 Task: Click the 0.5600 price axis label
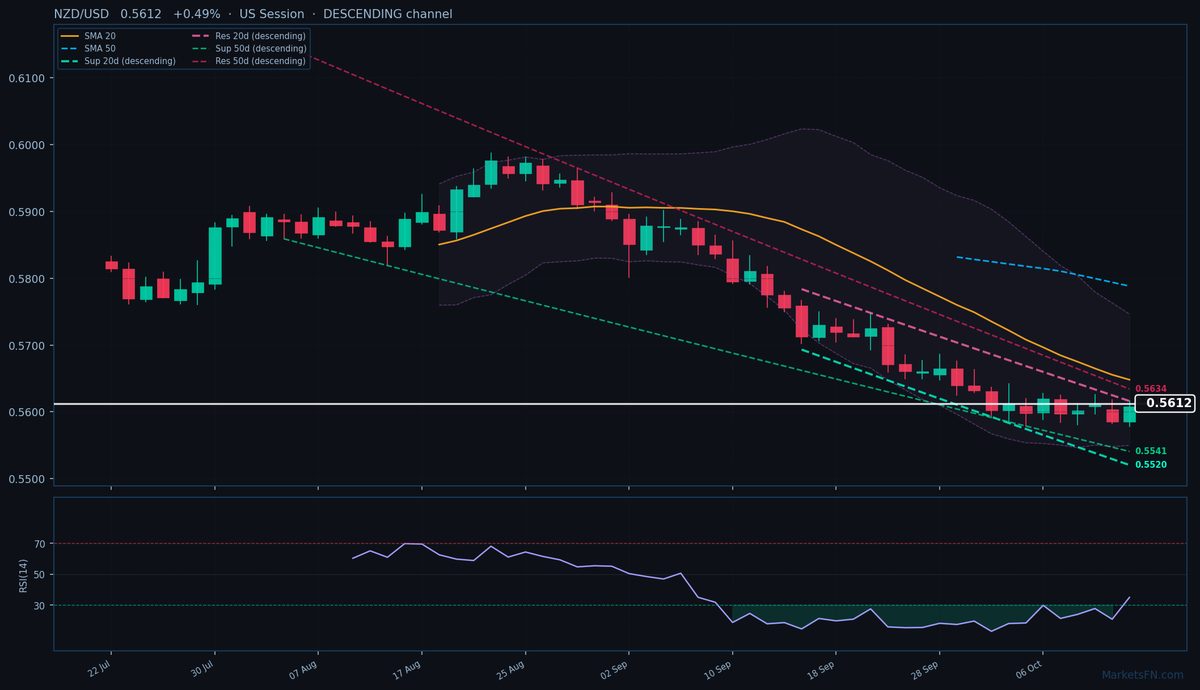[x=26, y=412]
